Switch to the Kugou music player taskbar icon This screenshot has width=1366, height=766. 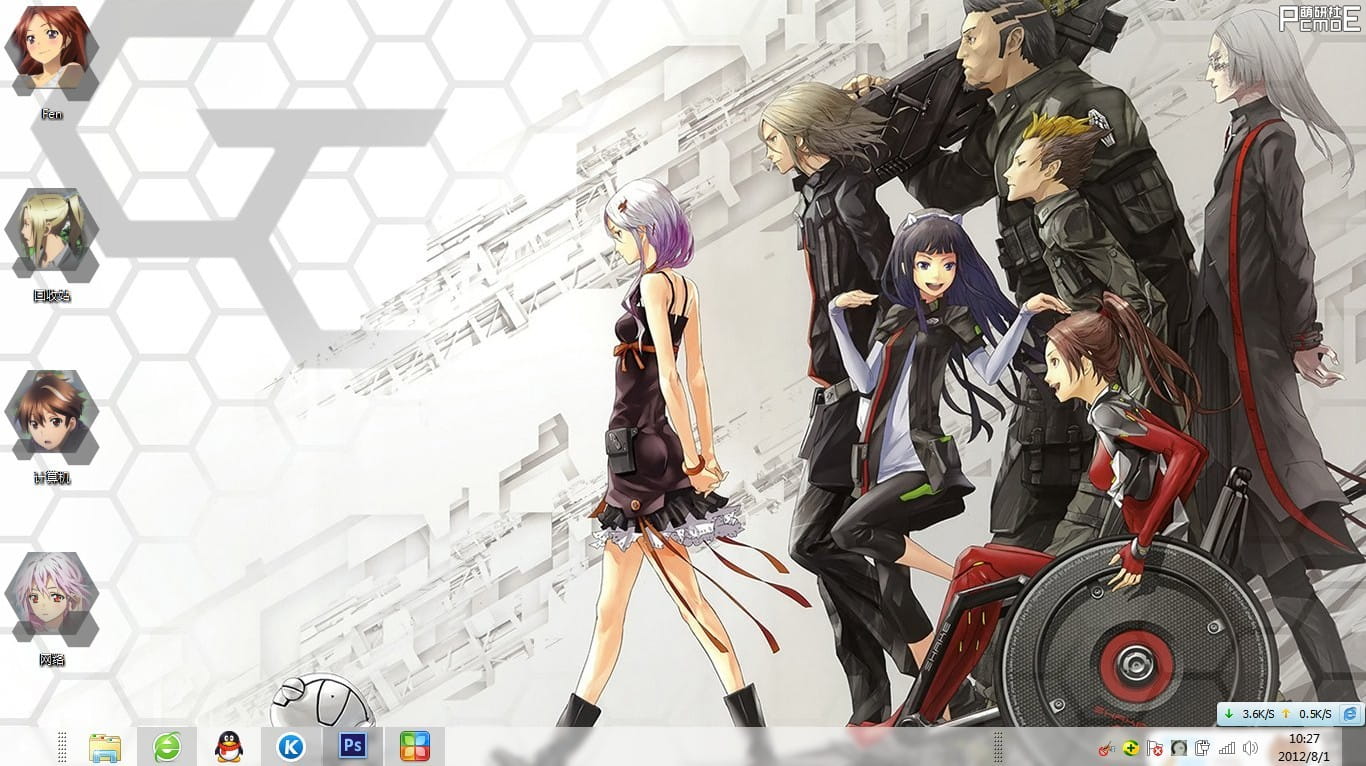(291, 746)
